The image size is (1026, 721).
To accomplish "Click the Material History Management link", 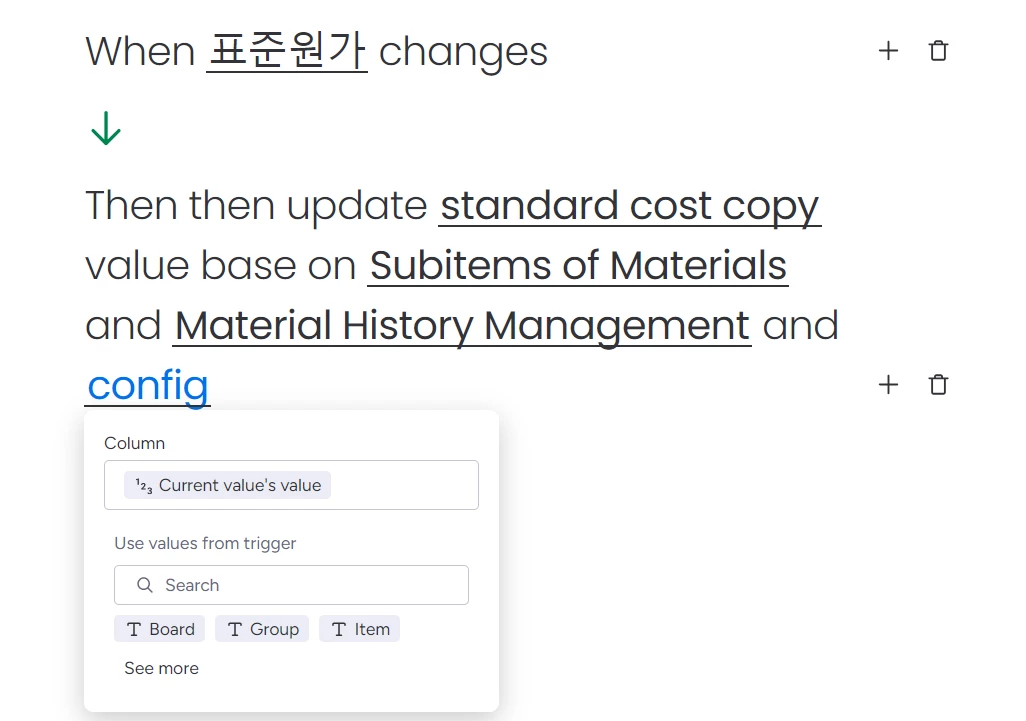I will pyautogui.click(x=461, y=326).
